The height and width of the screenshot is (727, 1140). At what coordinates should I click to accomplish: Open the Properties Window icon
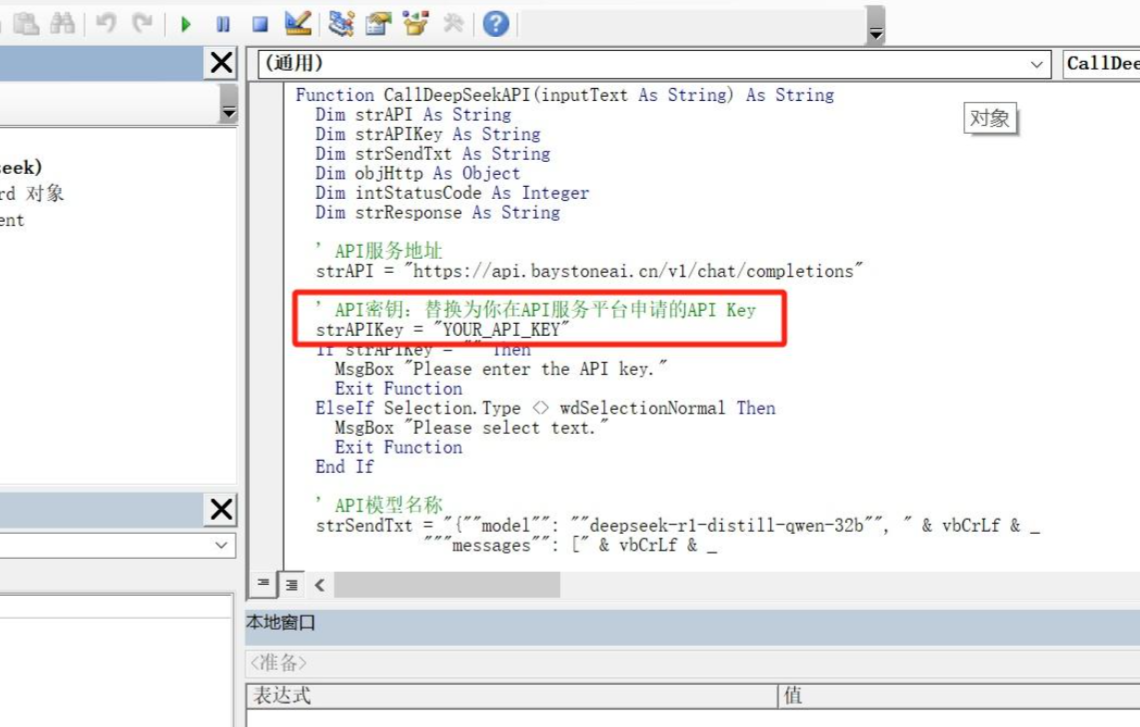[378, 24]
